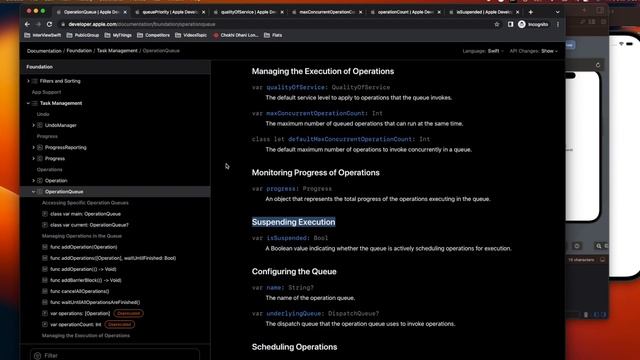This screenshot has height=360, width=640.
Task: Open a new tab with the plus button
Action: click(x=531, y=12)
